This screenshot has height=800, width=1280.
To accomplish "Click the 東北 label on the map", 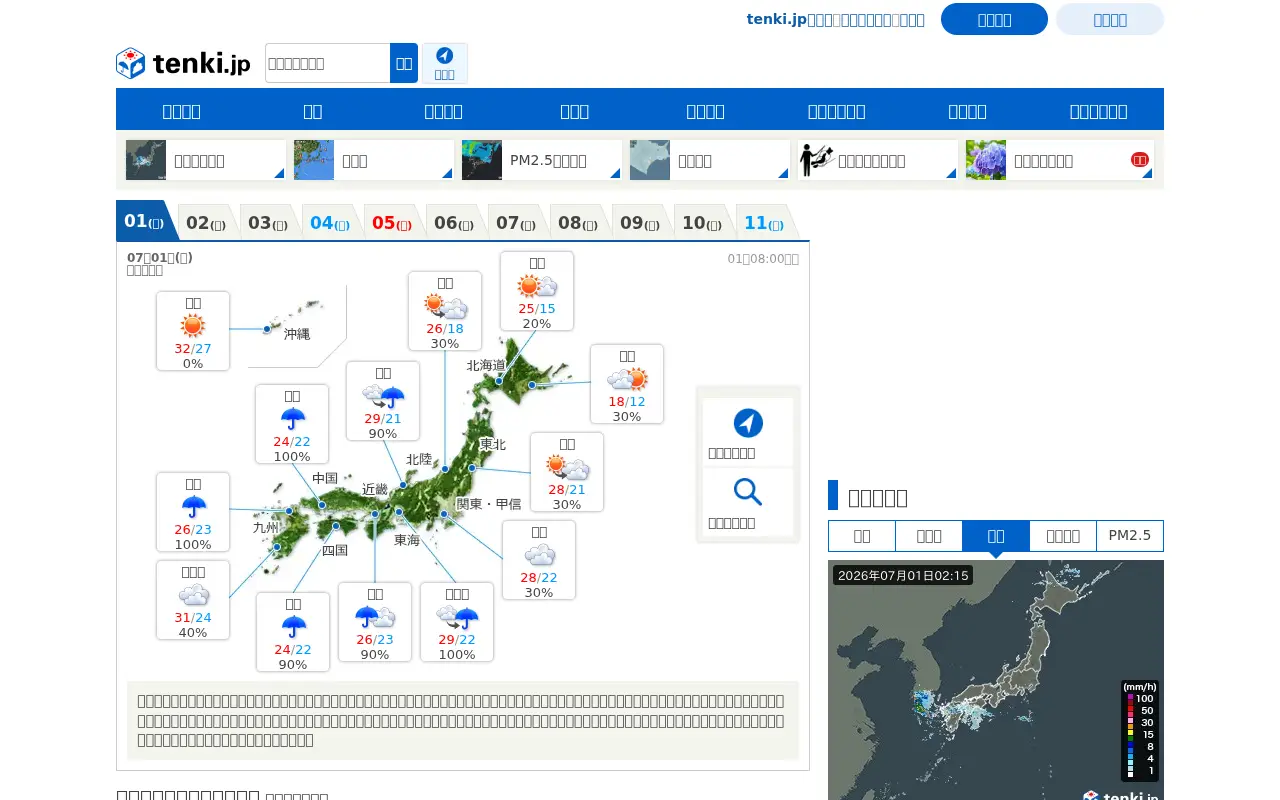I will coord(493,444).
